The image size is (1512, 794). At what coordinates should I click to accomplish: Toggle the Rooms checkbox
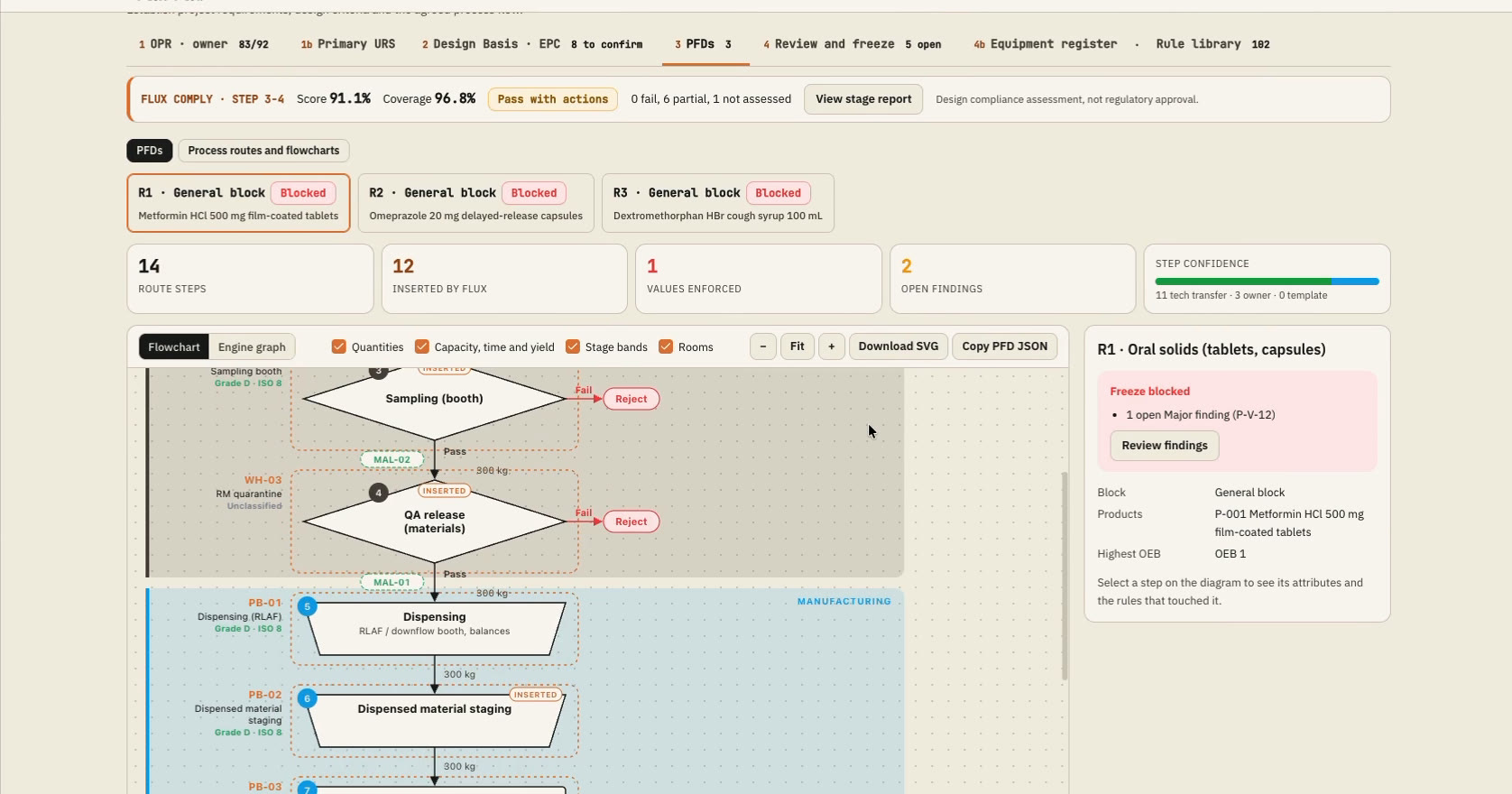click(x=665, y=346)
